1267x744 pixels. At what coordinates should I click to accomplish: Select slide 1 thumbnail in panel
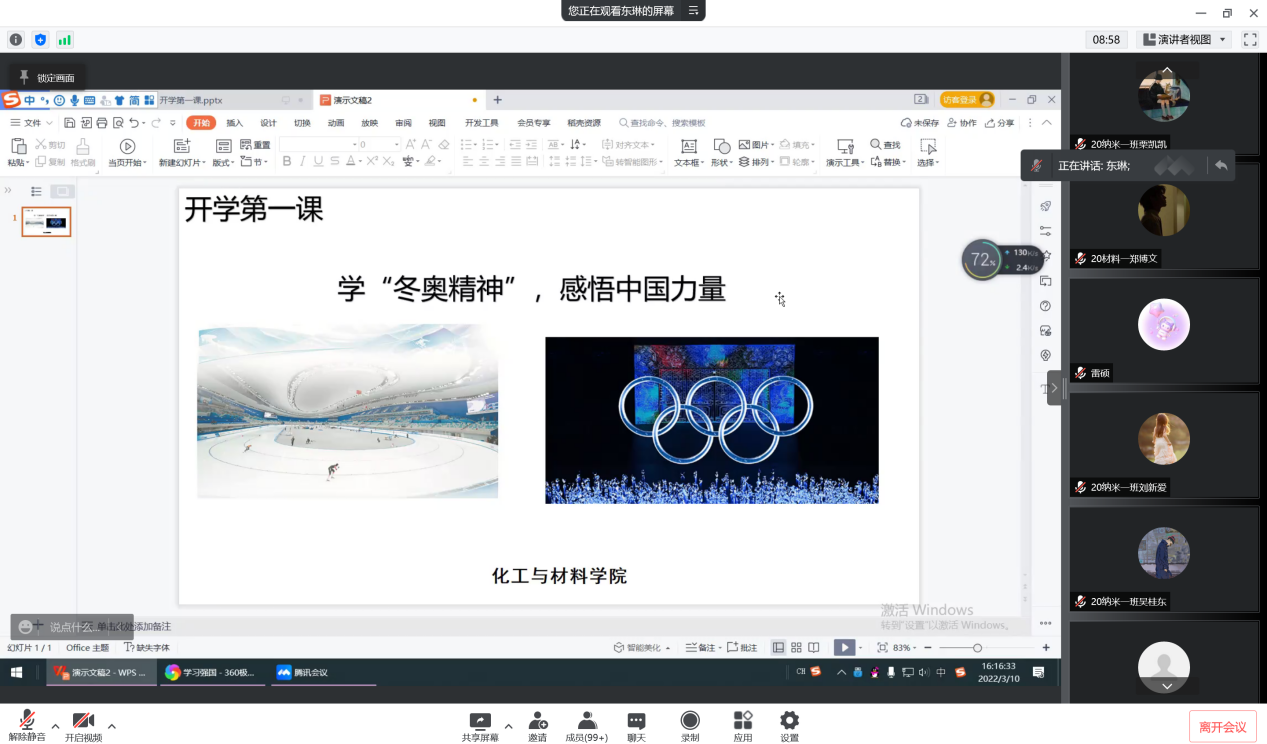[46, 222]
